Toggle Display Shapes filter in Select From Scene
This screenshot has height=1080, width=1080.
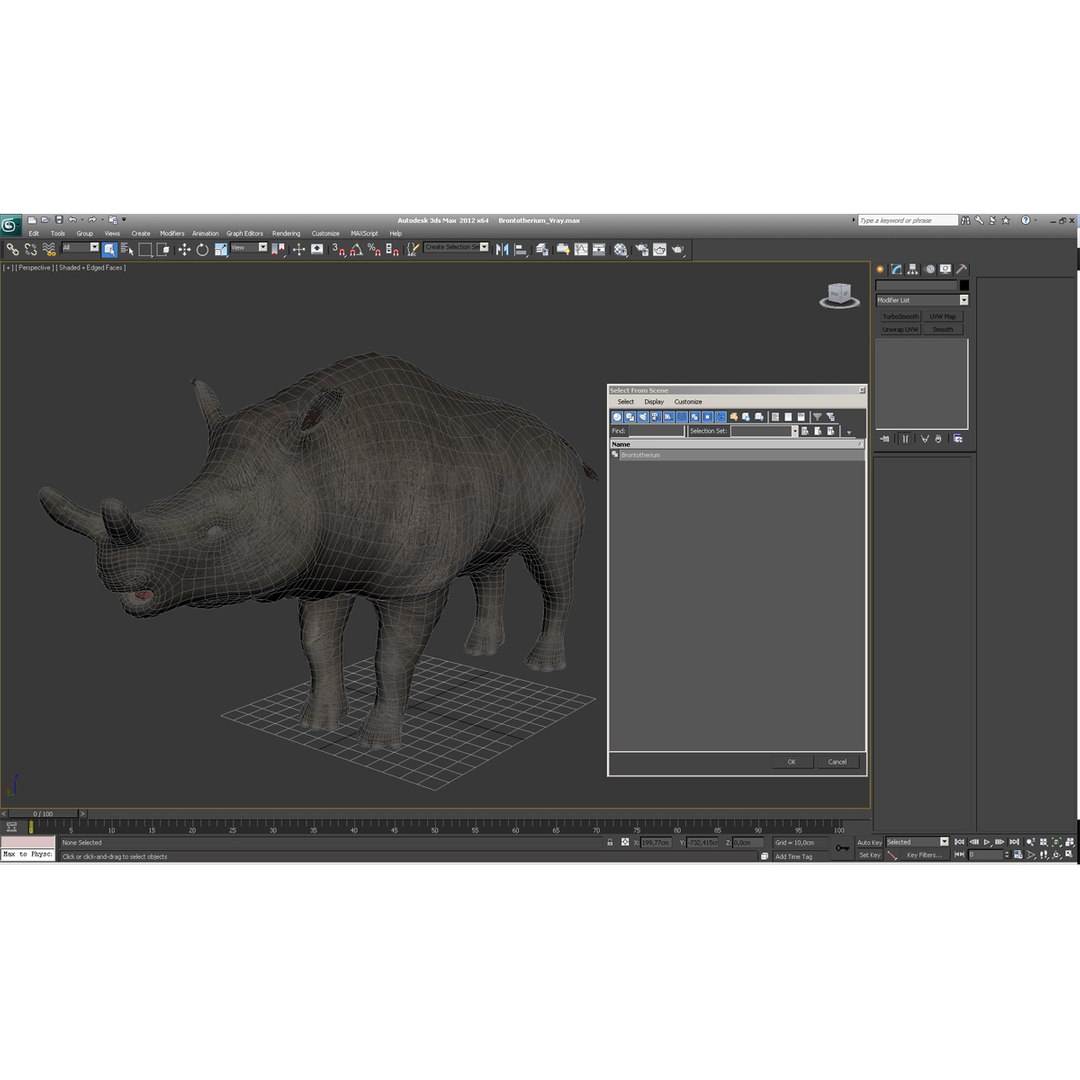tap(630, 417)
